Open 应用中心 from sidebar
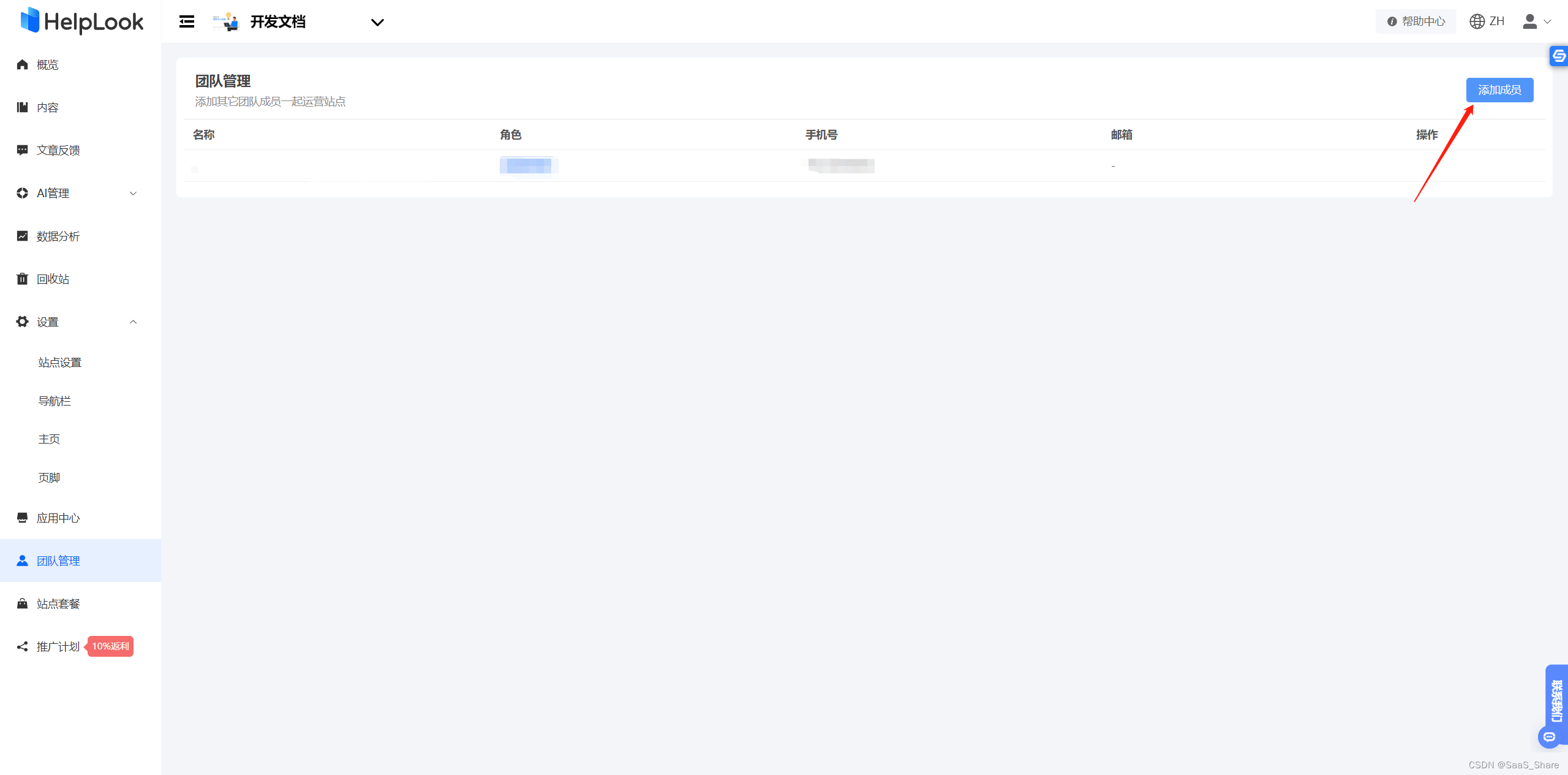Image resolution: width=1568 pixels, height=775 pixels. [58, 518]
